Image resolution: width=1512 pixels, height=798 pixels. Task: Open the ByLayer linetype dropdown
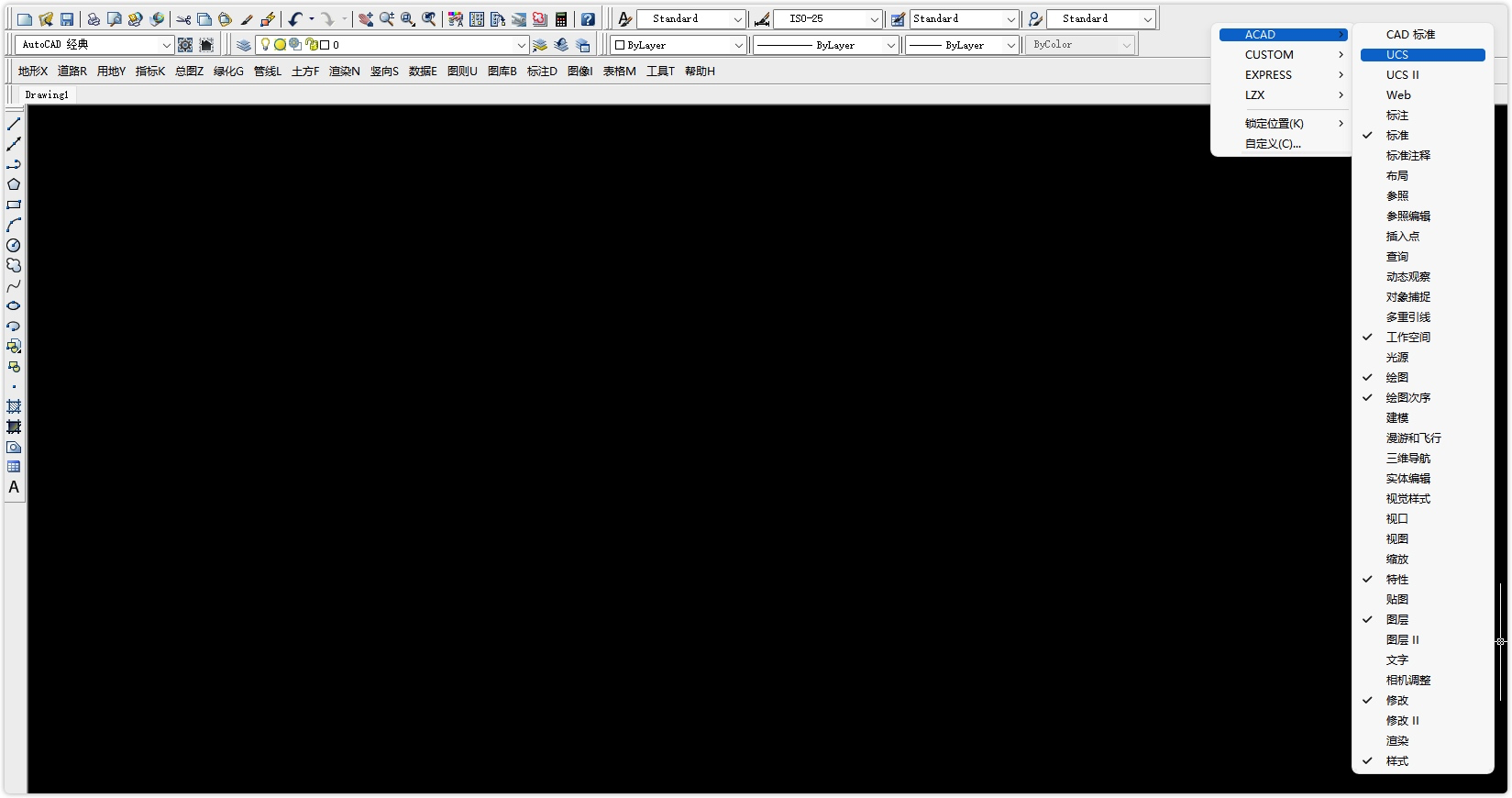pos(825,45)
